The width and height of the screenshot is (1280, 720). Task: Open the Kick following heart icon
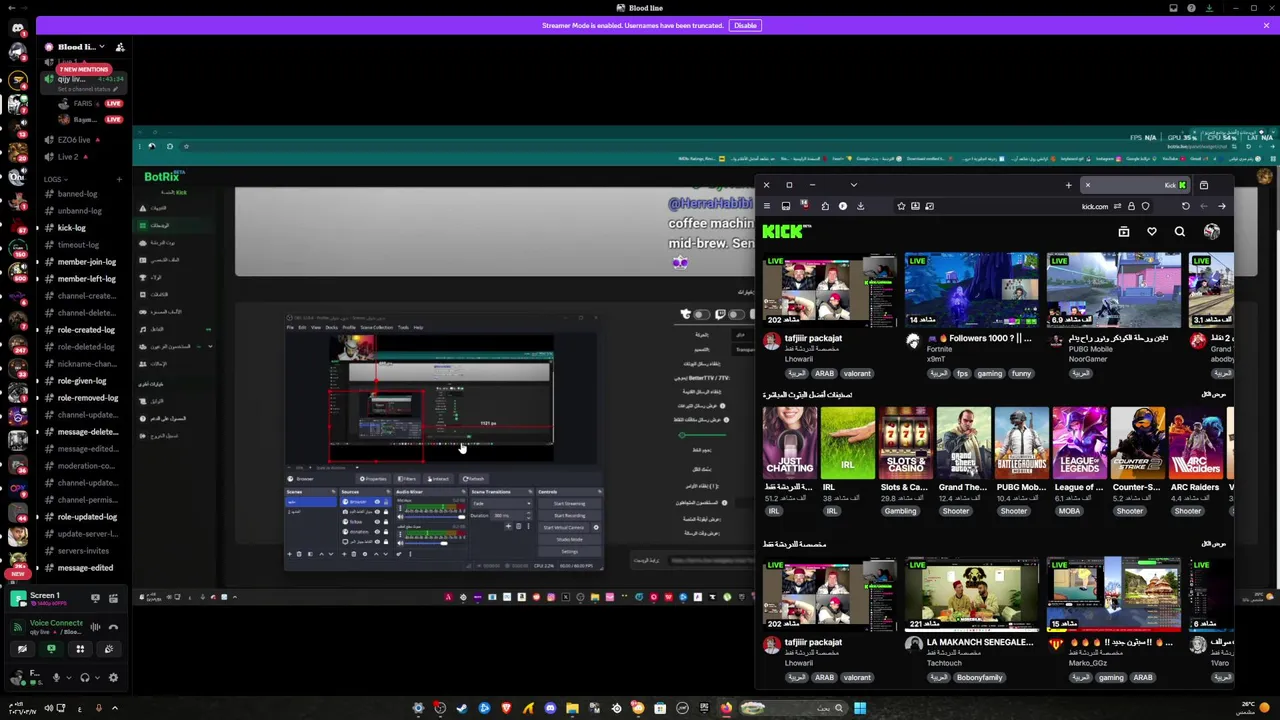click(1152, 232)
